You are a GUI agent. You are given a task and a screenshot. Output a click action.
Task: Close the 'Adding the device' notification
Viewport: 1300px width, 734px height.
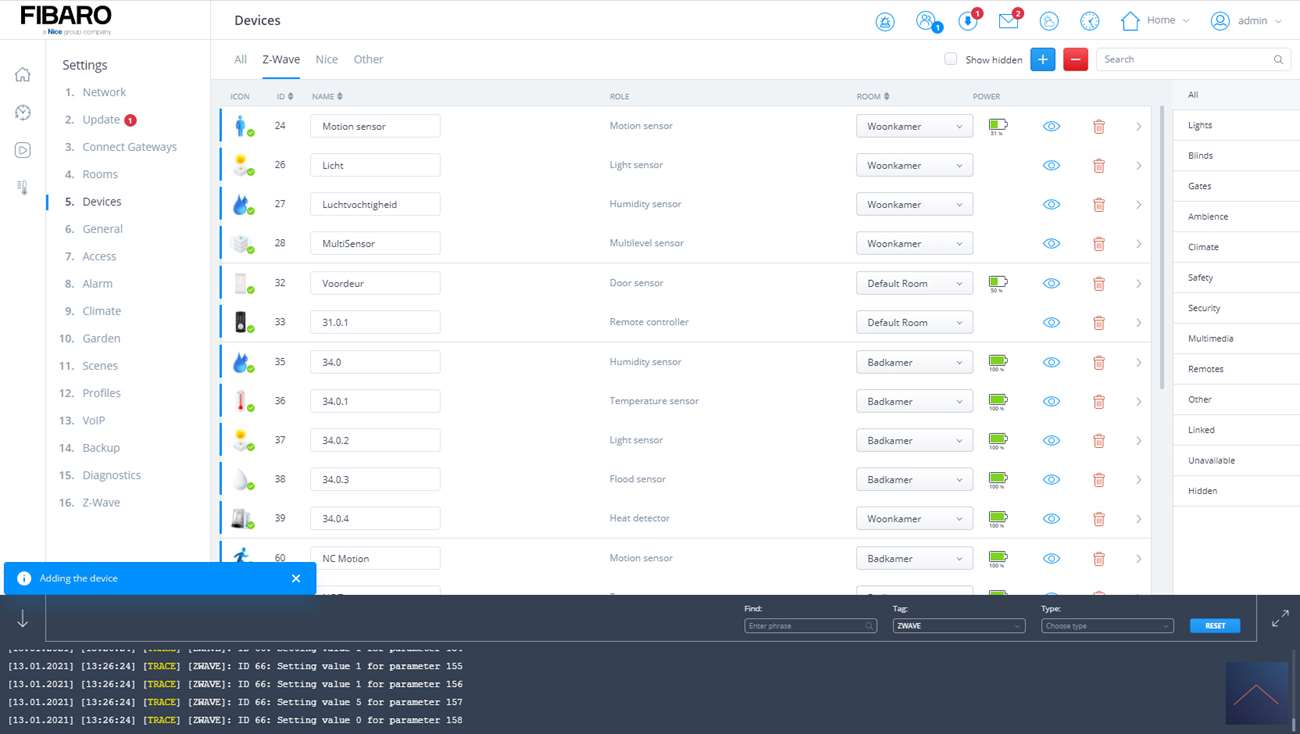pyautogui.click(x=296, y=578)
